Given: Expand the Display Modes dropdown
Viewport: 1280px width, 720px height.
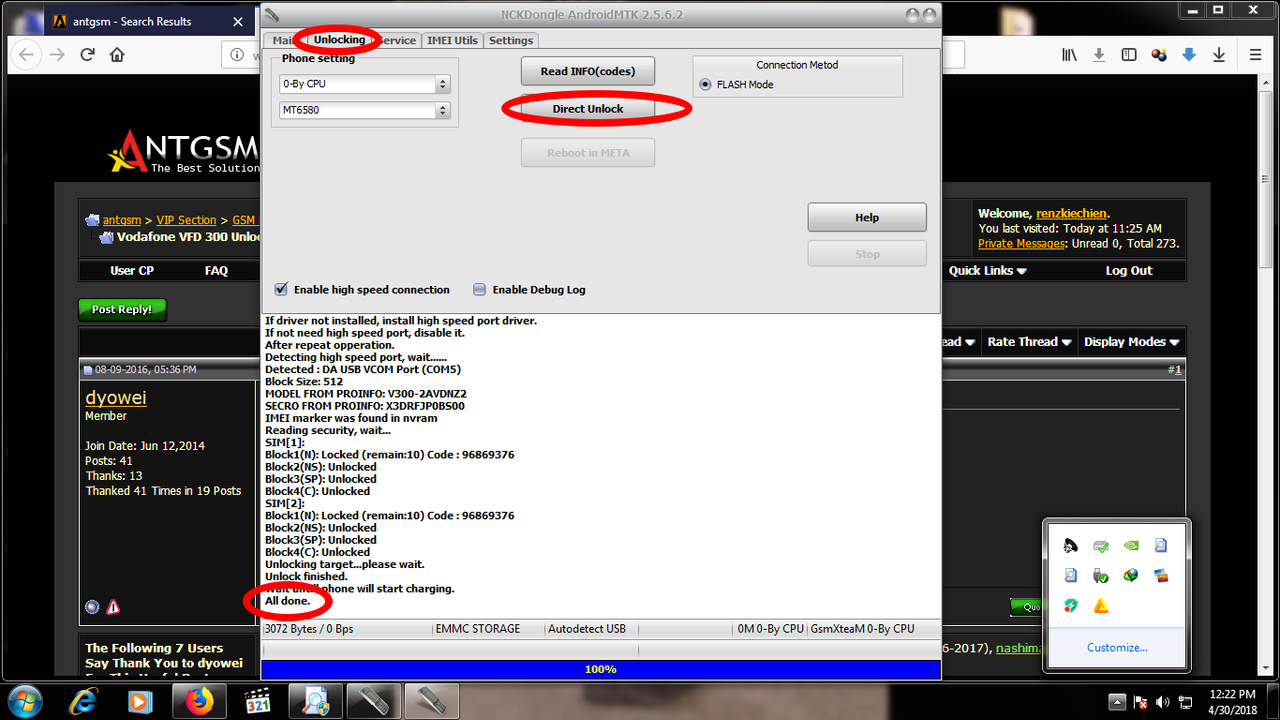Looking at the screenshot, I should (x=1131, y=341).
